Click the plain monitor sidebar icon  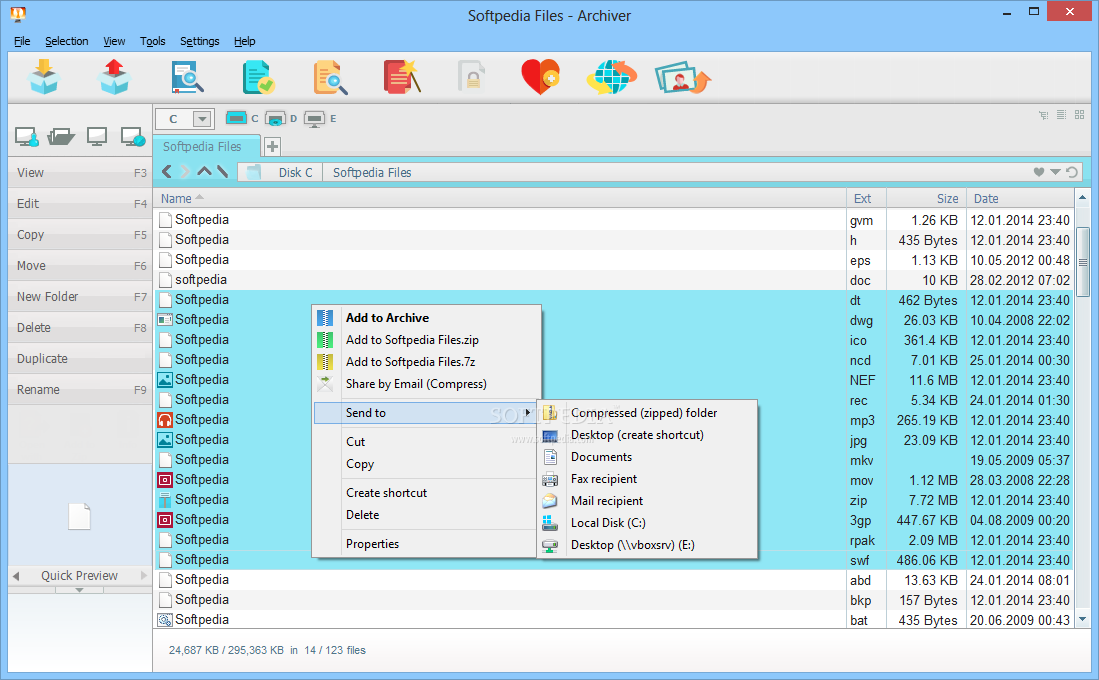click(x=97, y=137)
